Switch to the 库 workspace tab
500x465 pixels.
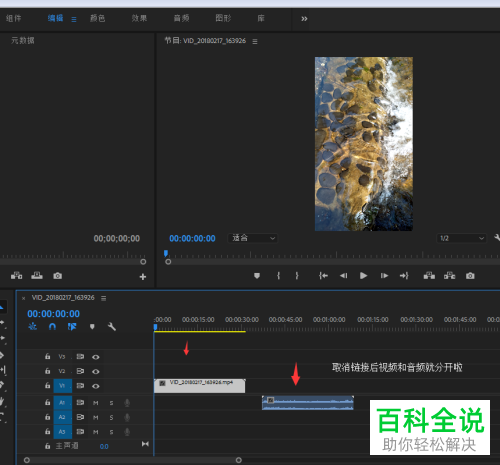pyautogui.click(x=261, y=18)
